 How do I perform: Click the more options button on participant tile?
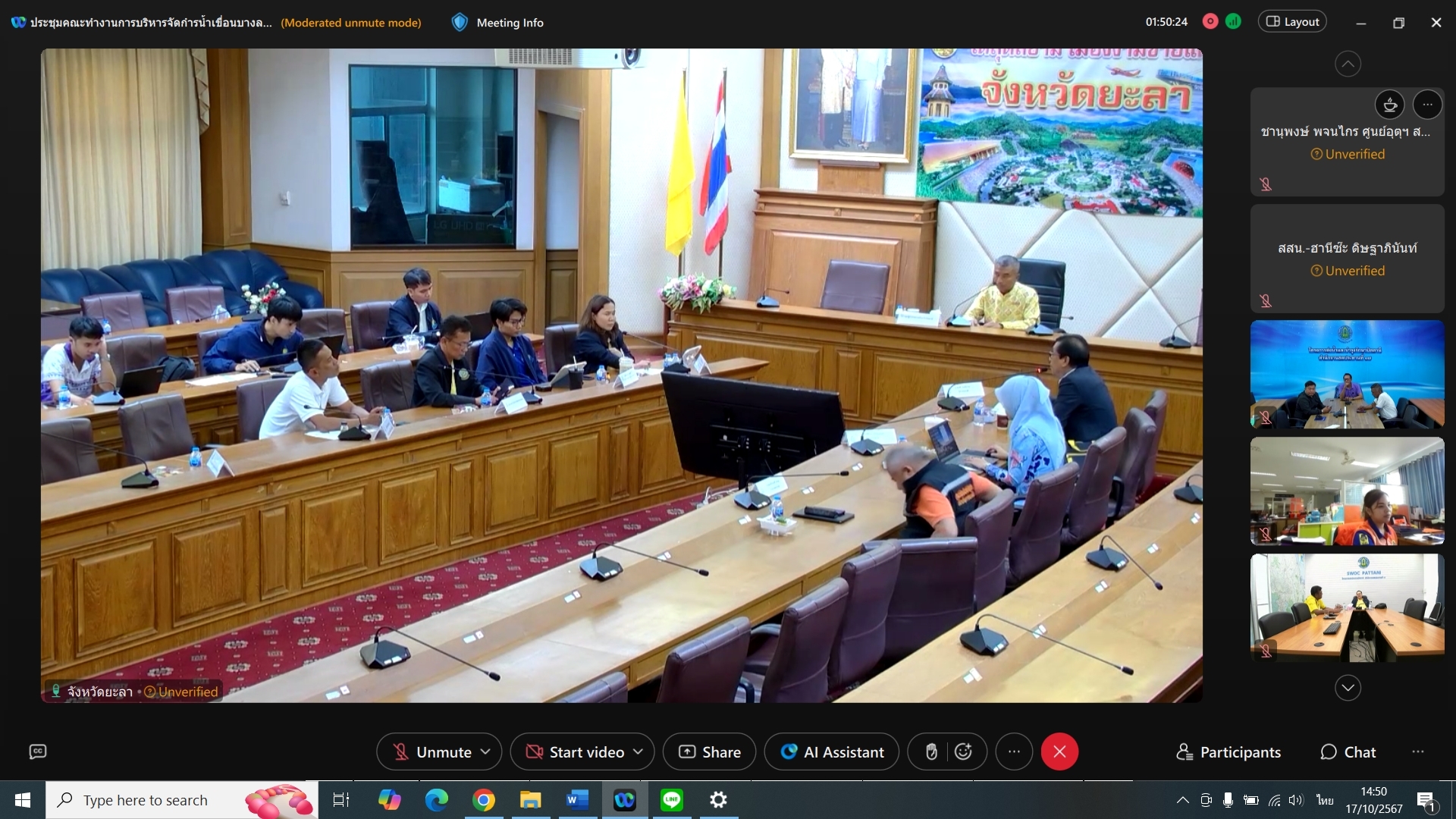click(1427, 105)
